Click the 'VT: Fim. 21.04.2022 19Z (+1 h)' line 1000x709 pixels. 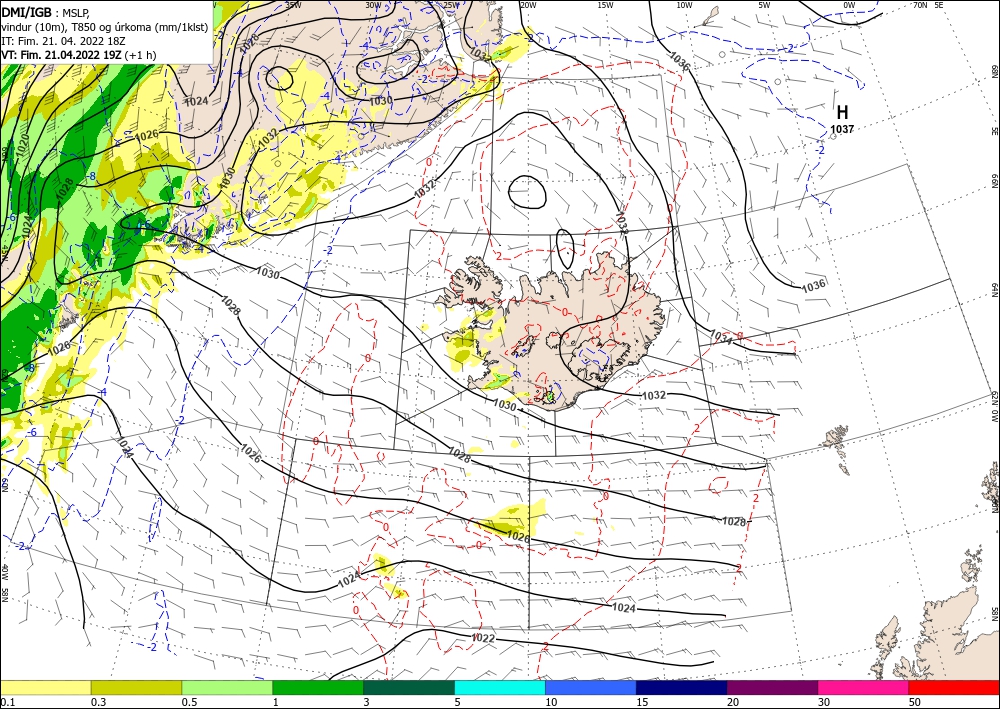pyautogui.click(x=78, y=55)
